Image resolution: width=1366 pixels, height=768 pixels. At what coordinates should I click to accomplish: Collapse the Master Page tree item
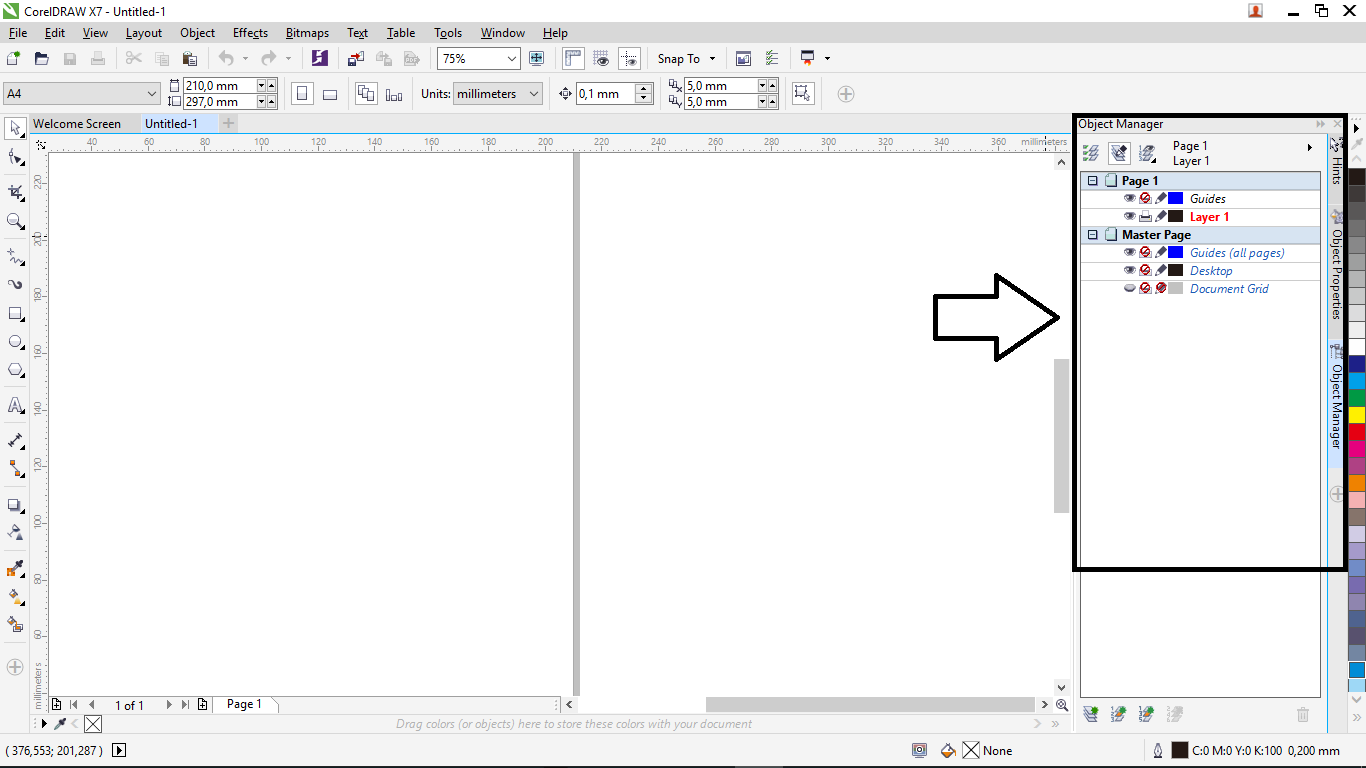1092,234
